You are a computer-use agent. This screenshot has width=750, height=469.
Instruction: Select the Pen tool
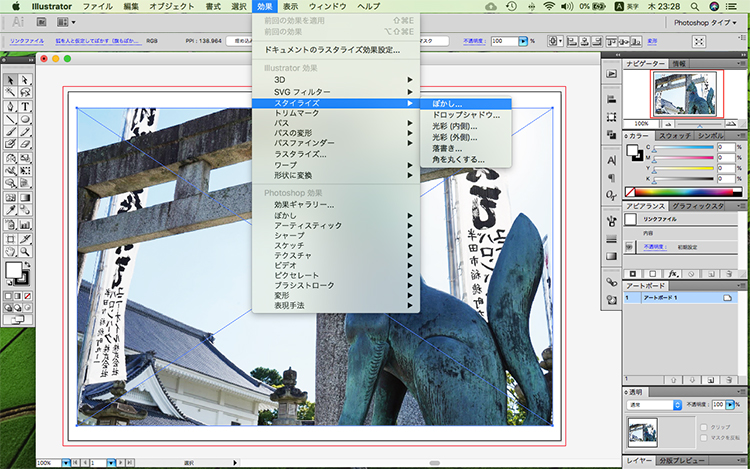10,106
